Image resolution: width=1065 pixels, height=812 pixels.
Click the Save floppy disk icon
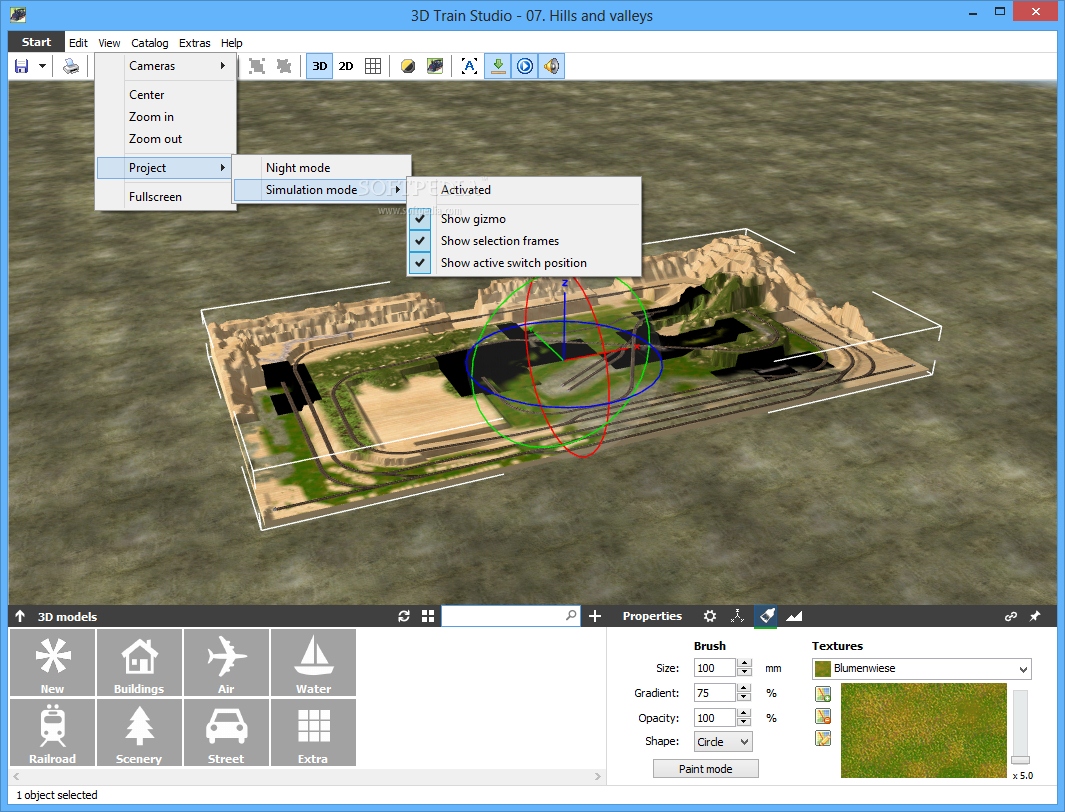[22, 66]
